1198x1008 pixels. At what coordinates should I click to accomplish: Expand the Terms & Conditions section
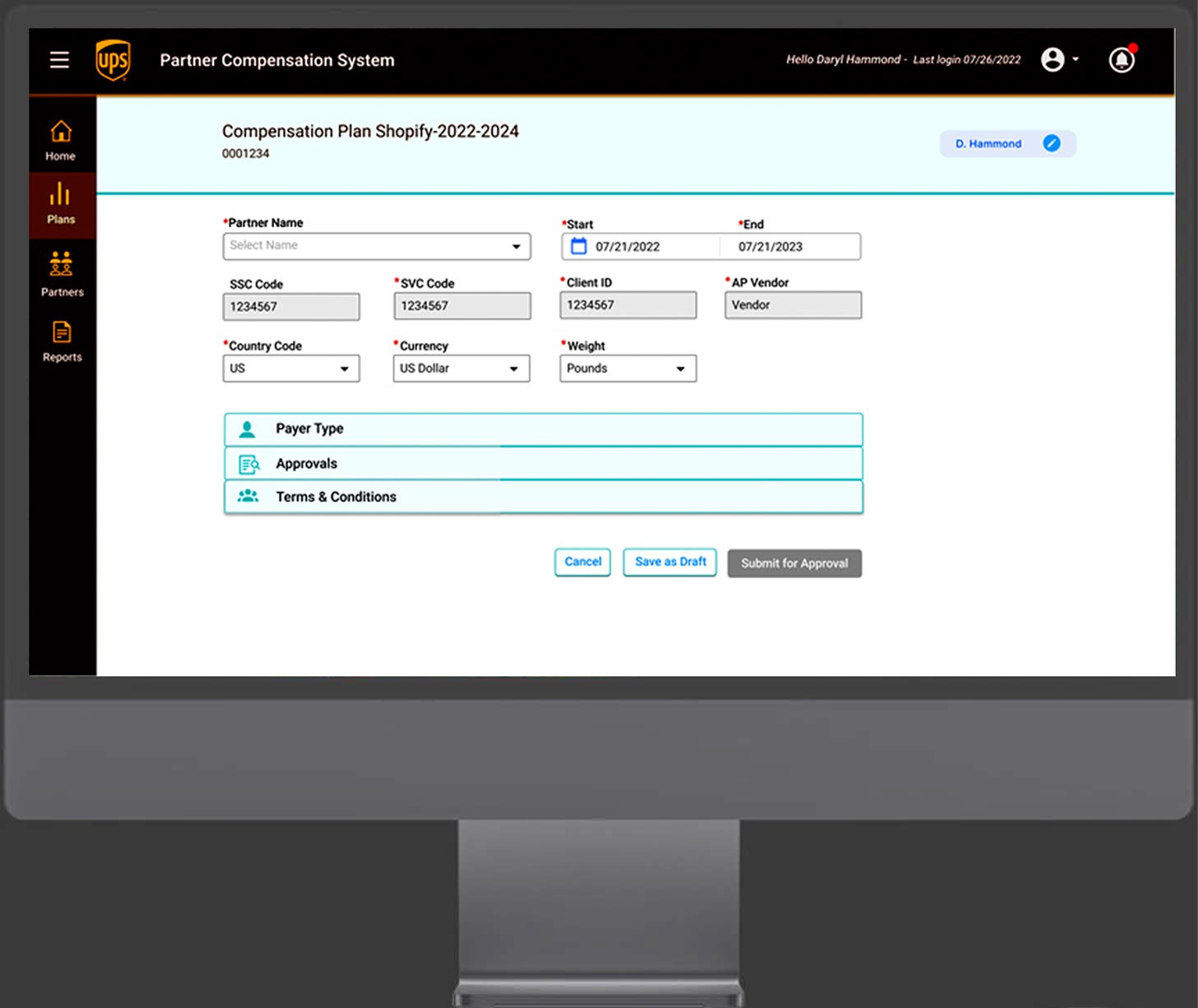coord(543,498)
